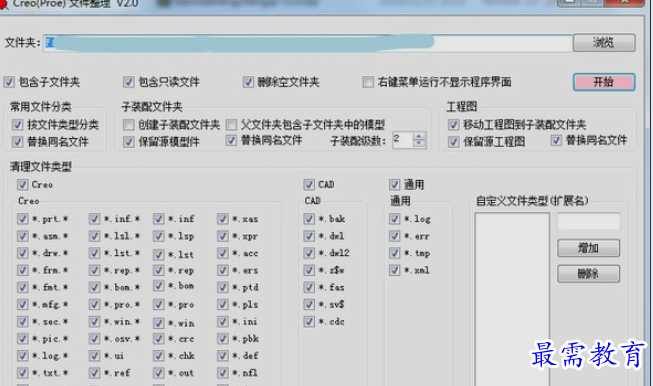Uncheck the *.prt.* file type
653x386 pixels.
pyautogui.click(x=22, y=219)
